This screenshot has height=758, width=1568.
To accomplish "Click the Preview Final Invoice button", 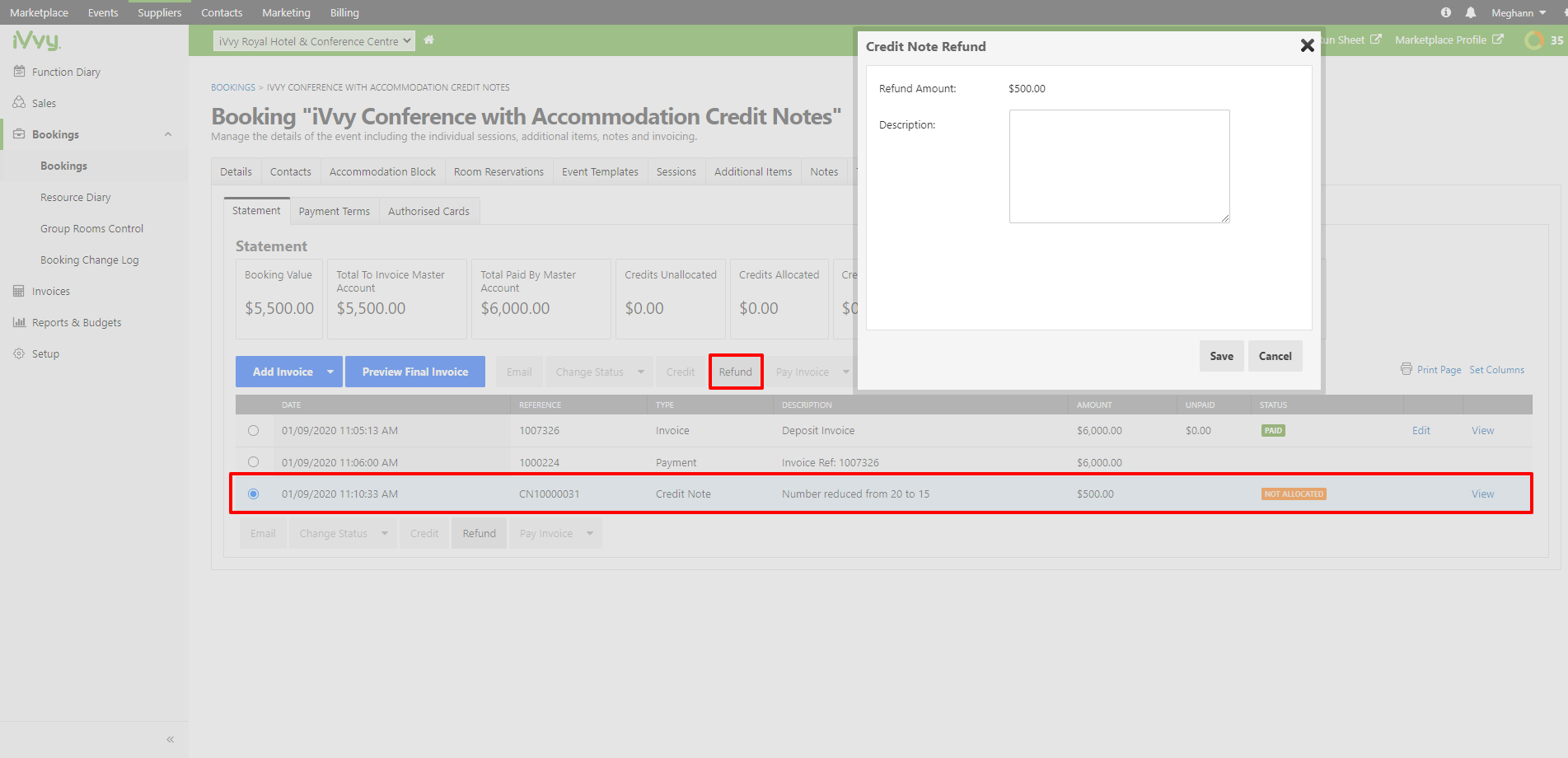I will click(415, 372).
